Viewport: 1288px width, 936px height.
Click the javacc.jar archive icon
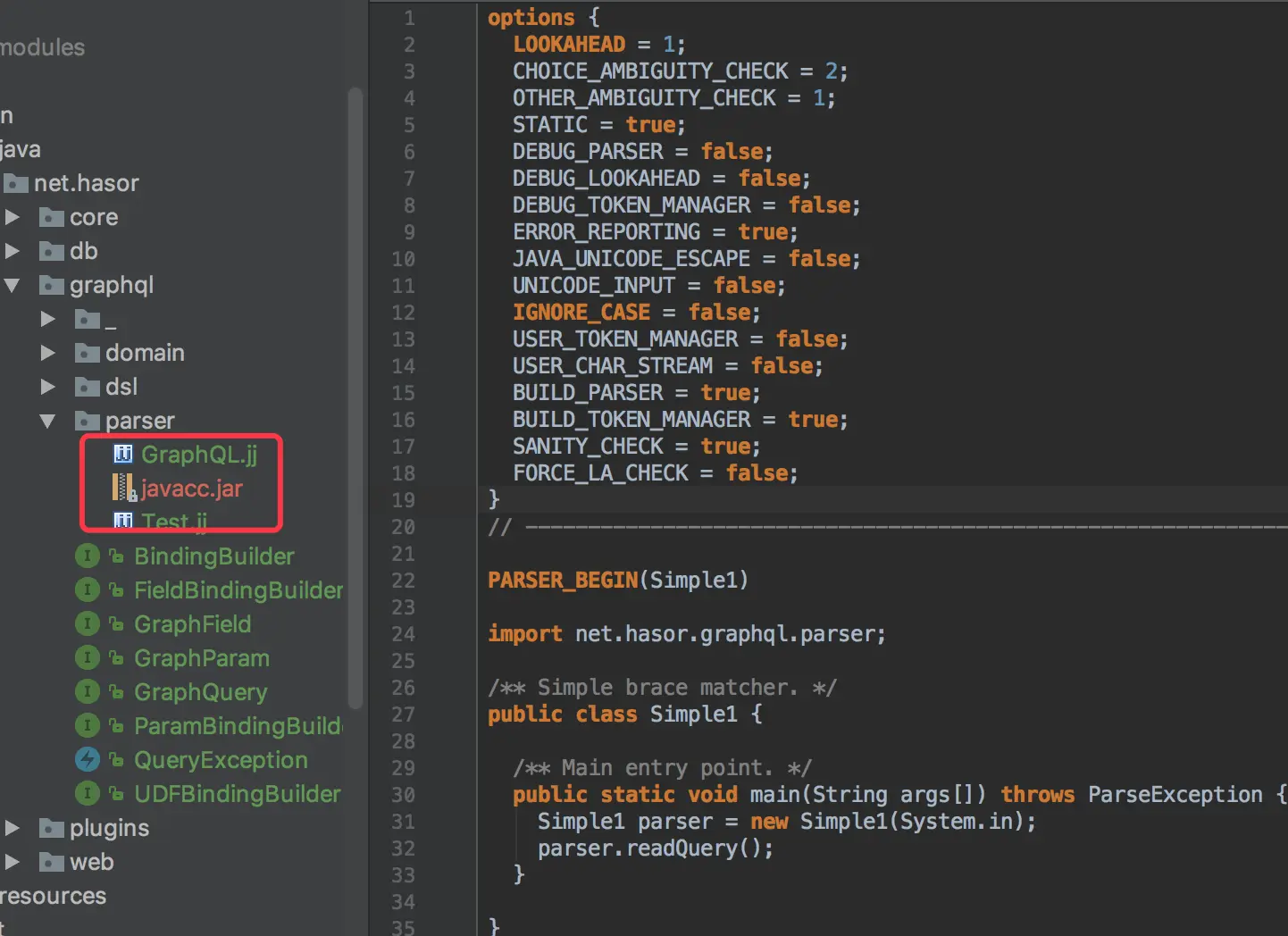point(124,488)
